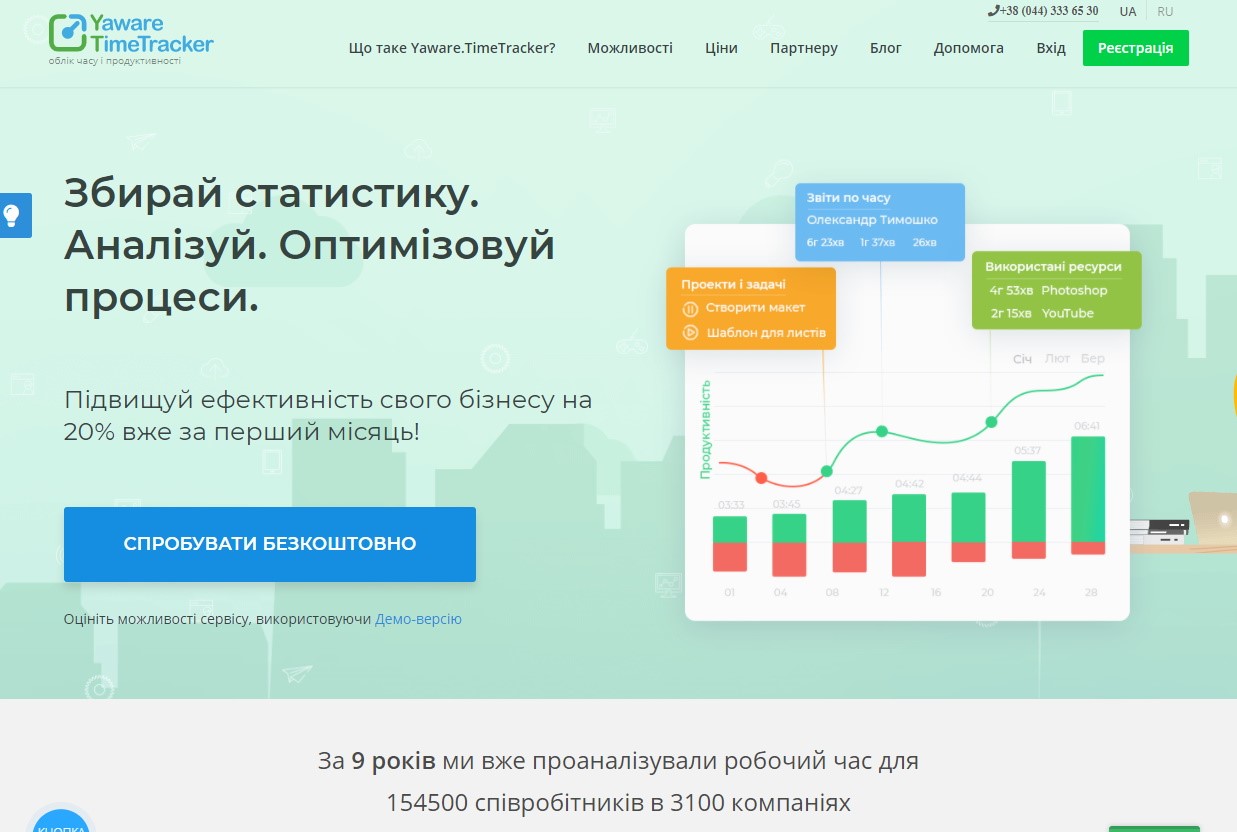Click the 03:33 bar on the chart
Image resolution: width=1237 pixels, height=832 pixels.
pyautogui.click(x=730, y=544)
